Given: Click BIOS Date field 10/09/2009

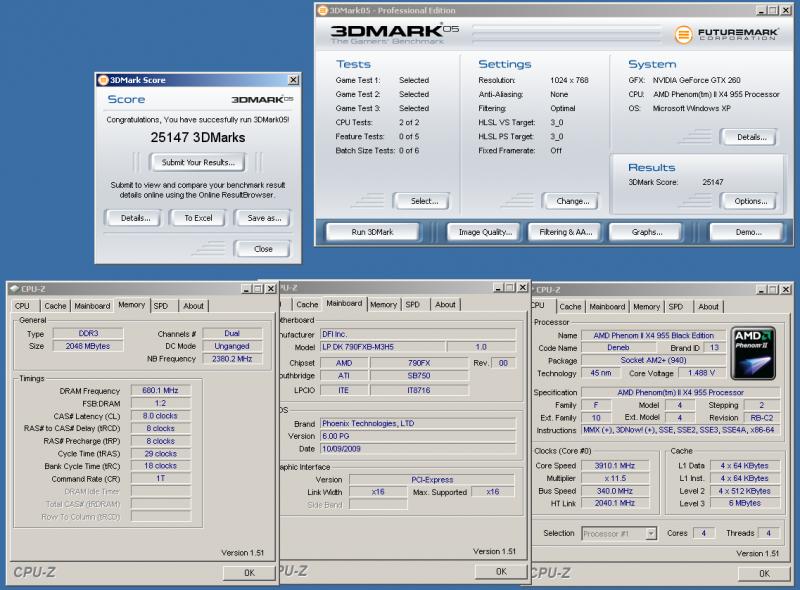Looking at the screenshot, I should 418,449.
